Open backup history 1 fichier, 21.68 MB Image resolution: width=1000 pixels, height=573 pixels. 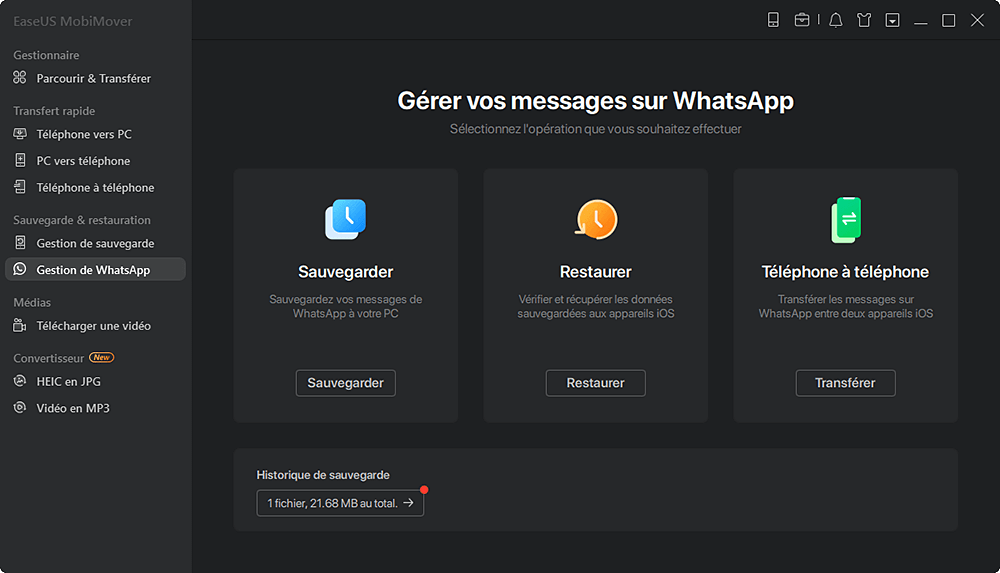340,503
